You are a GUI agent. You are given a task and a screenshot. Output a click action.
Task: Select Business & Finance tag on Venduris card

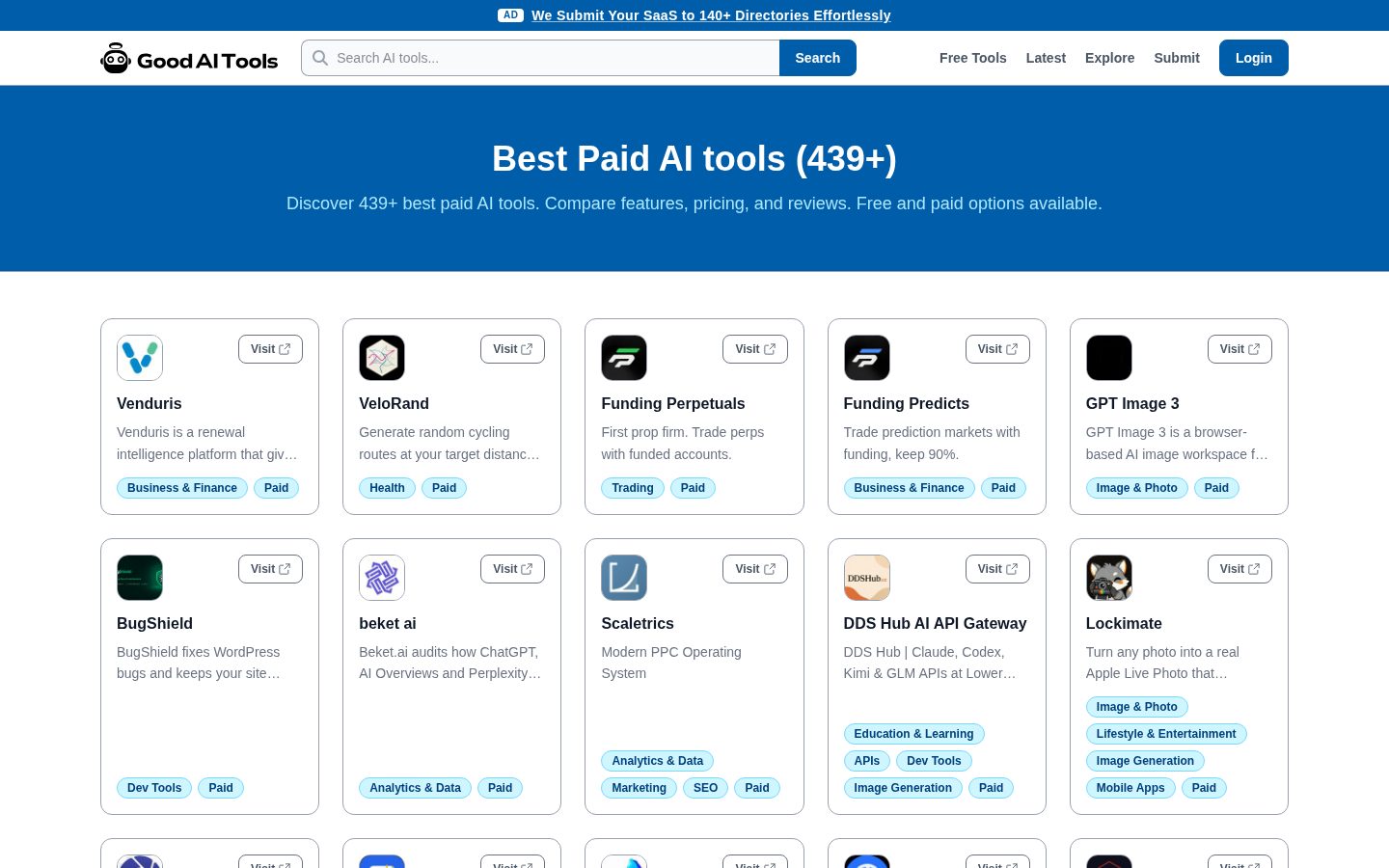point(182,488)
